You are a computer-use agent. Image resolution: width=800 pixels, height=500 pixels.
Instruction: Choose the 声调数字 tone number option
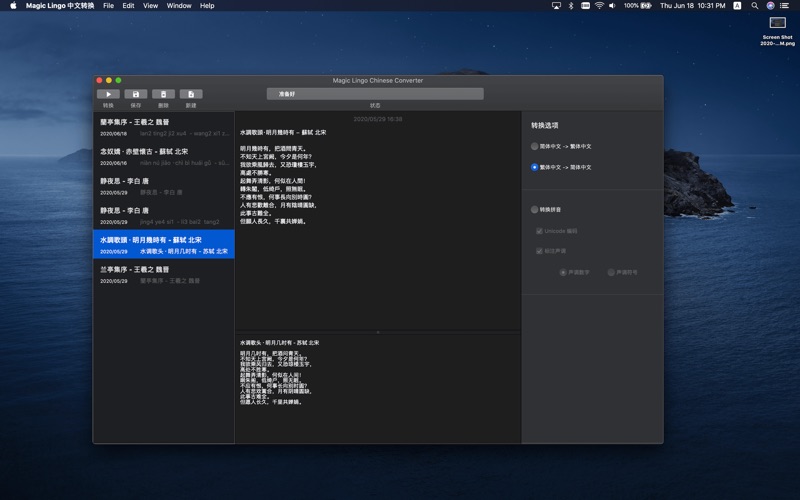tap(563, 272)
